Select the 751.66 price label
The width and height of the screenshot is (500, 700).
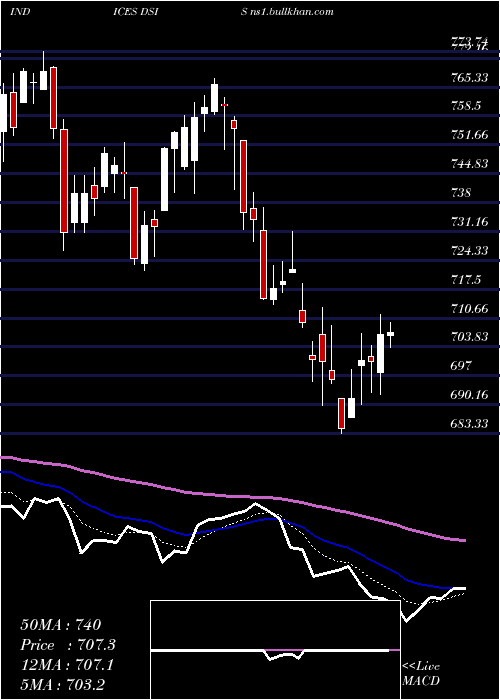(469, 135)
